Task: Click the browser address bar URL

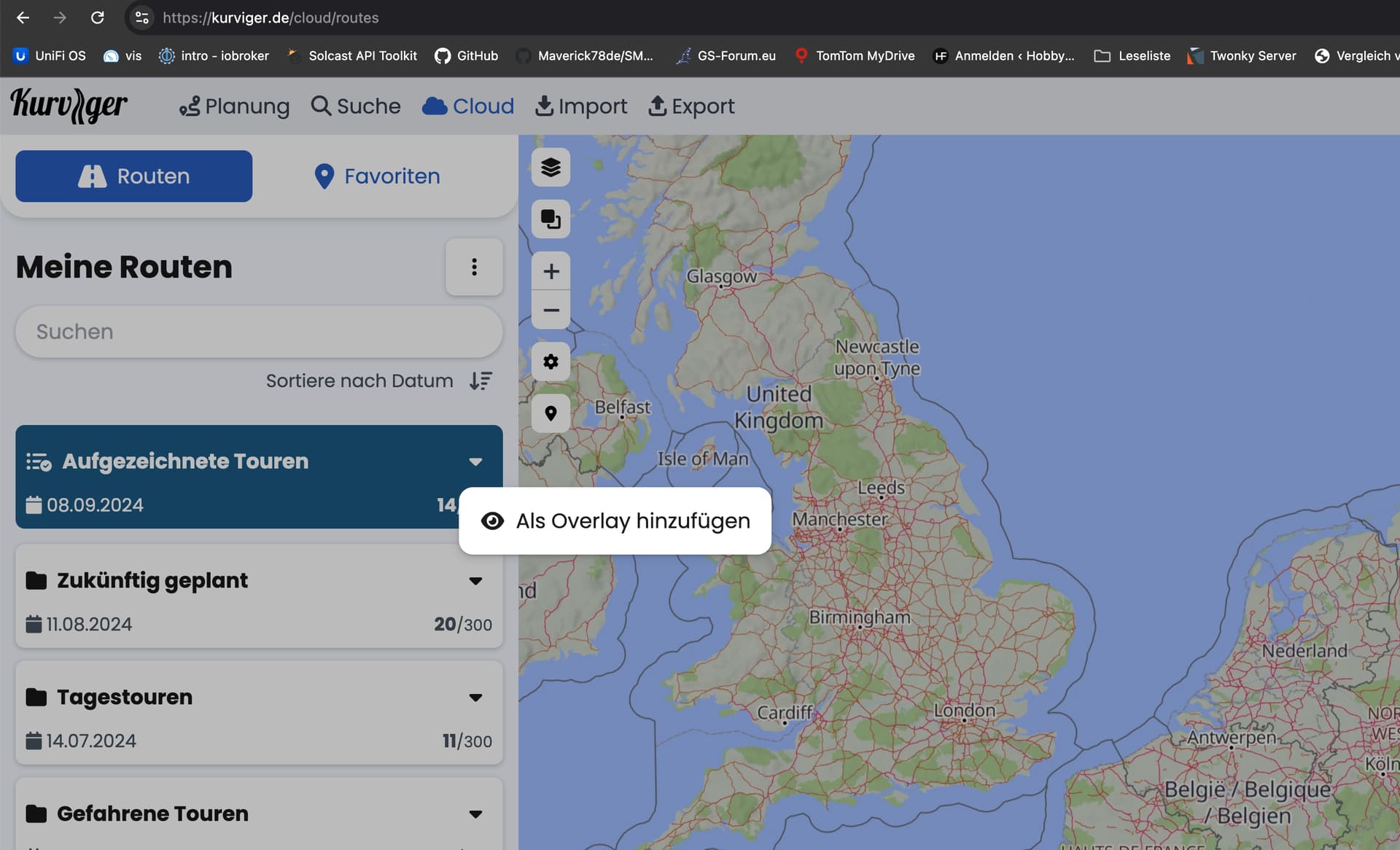Action: point(271,17)
